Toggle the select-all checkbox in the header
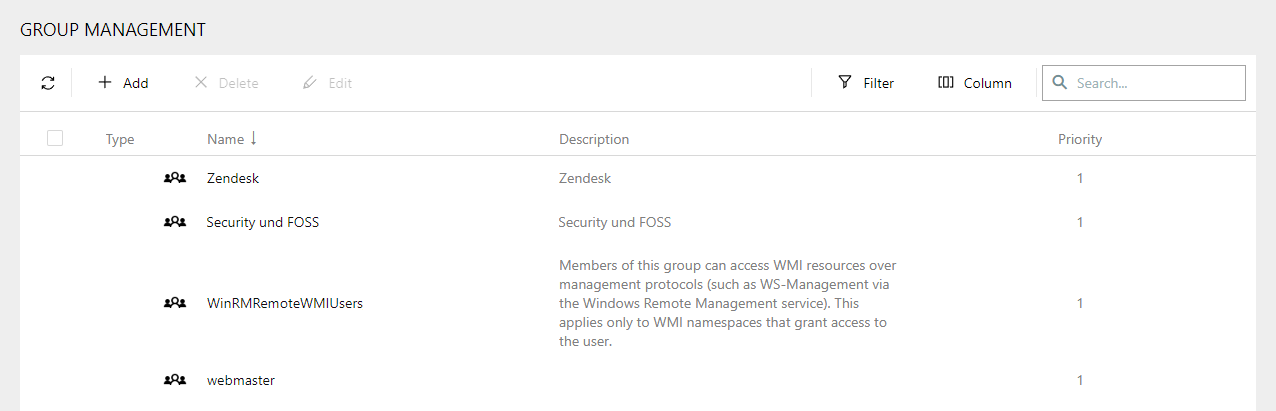Viewport: 1276px width, 411px height. pos(55,139)
